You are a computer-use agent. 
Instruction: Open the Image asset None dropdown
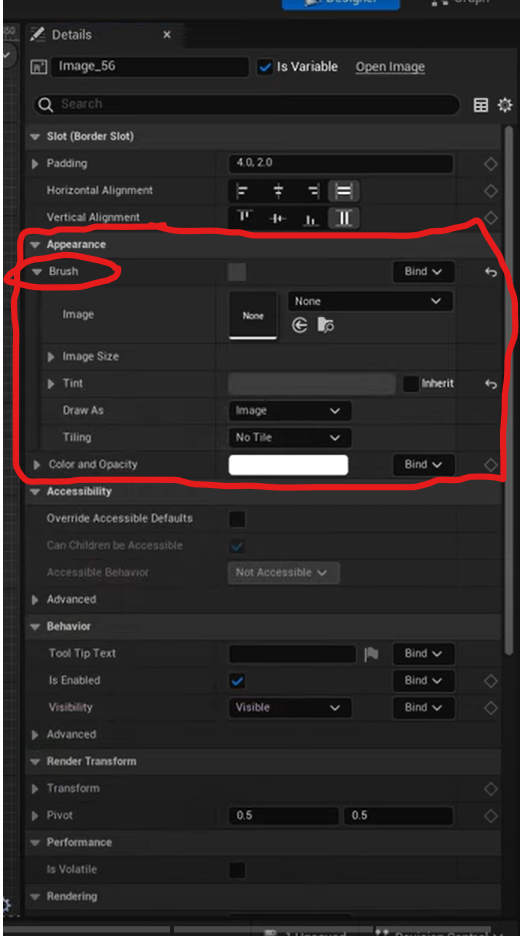coord(370,301)
